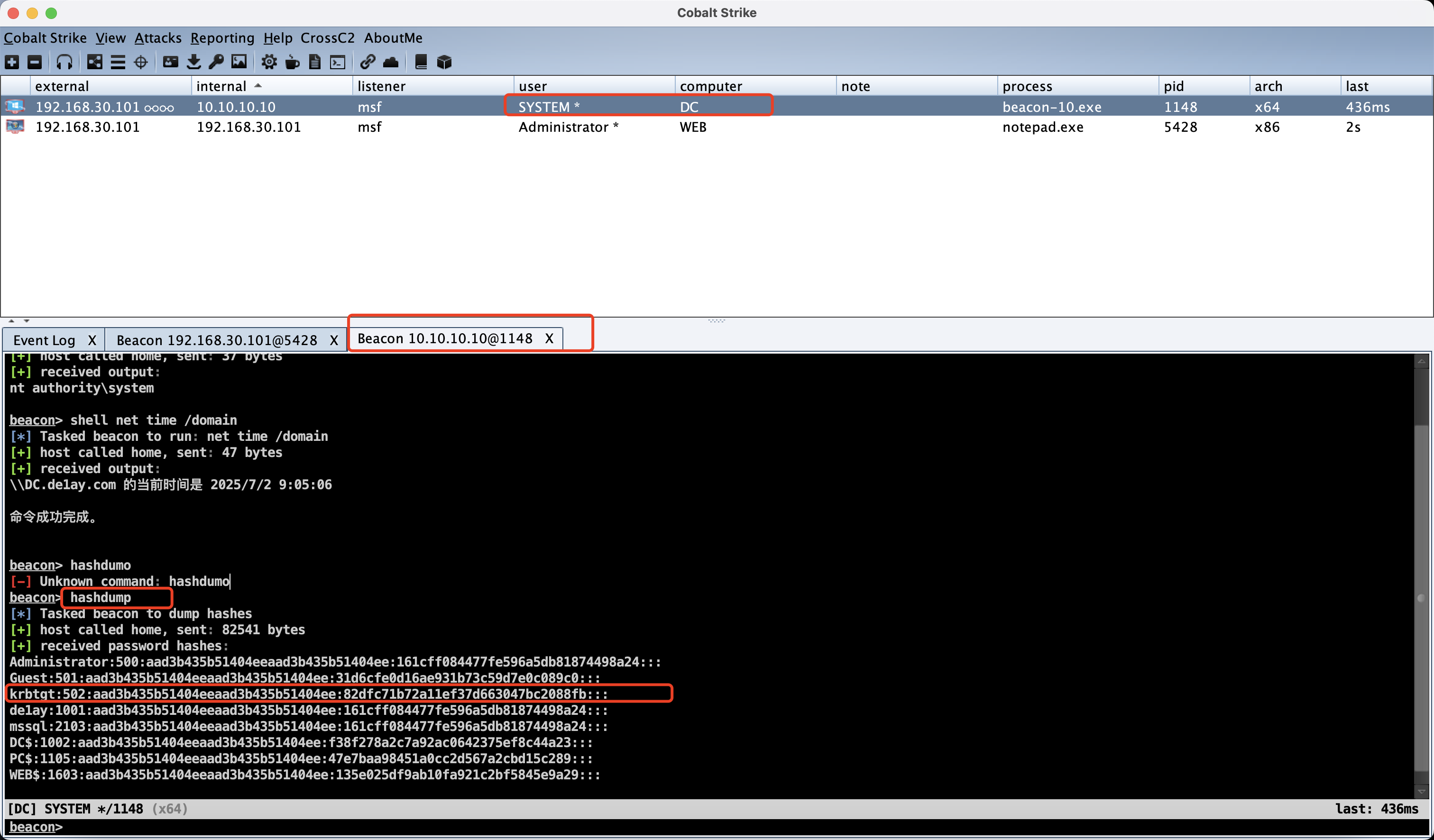Screen dimensions: 1434x840
Task: Sort sessions by arch column
Action: pos(1295,86)
